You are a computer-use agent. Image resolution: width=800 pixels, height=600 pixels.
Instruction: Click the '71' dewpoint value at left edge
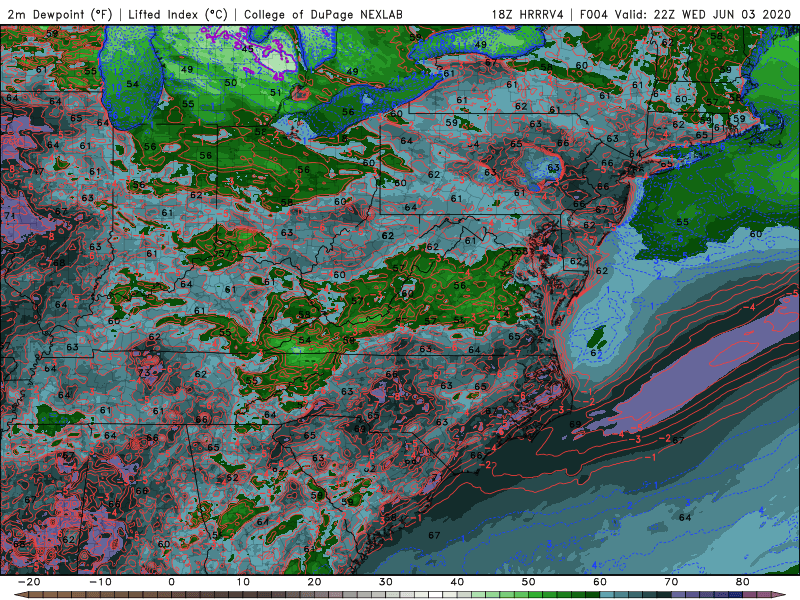tap(9, 216)
